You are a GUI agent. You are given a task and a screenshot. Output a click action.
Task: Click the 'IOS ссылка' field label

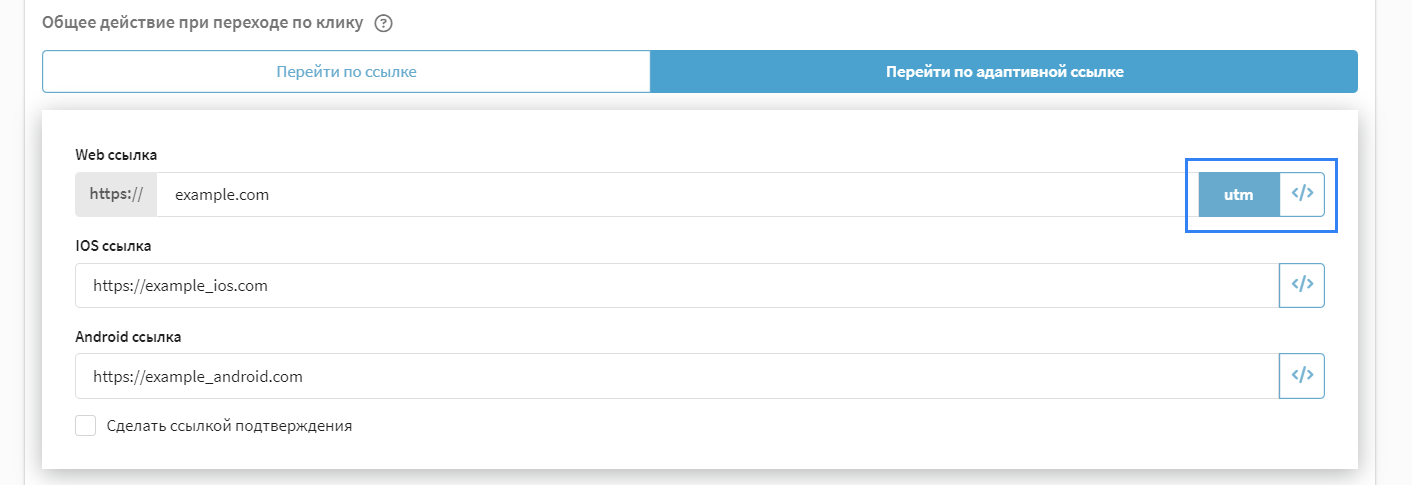(113, 245)
